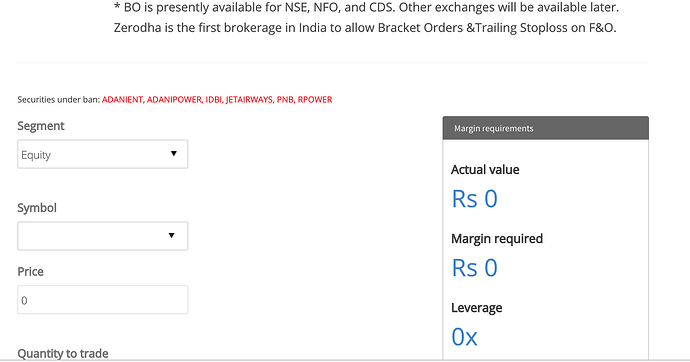Image resolution: width=690 pixels, height=362 pixels.
Task: Click the Price field label
Action: pyautogui.click(x=30, y=271)
